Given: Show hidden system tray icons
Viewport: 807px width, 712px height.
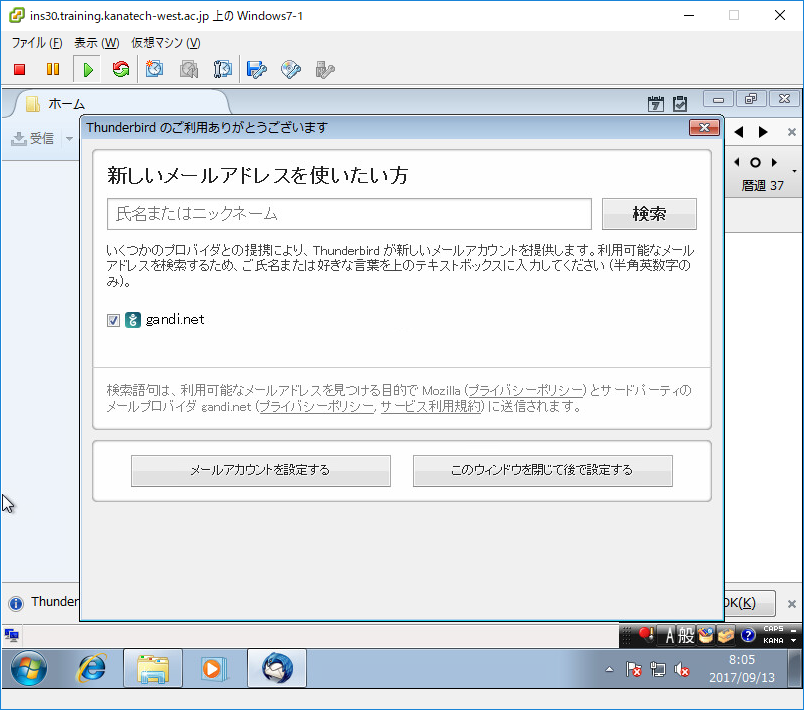Looking at the screenshot, I should 609,670.
